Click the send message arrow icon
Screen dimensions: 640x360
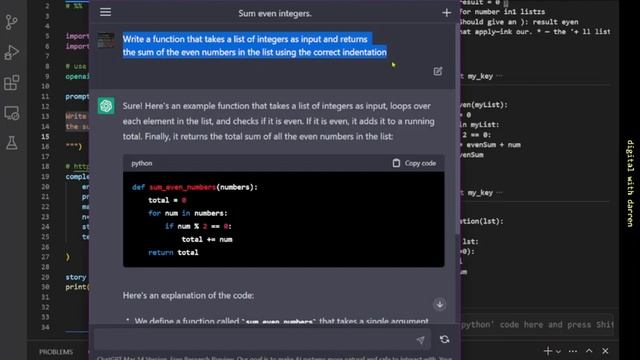click(420, 340)
